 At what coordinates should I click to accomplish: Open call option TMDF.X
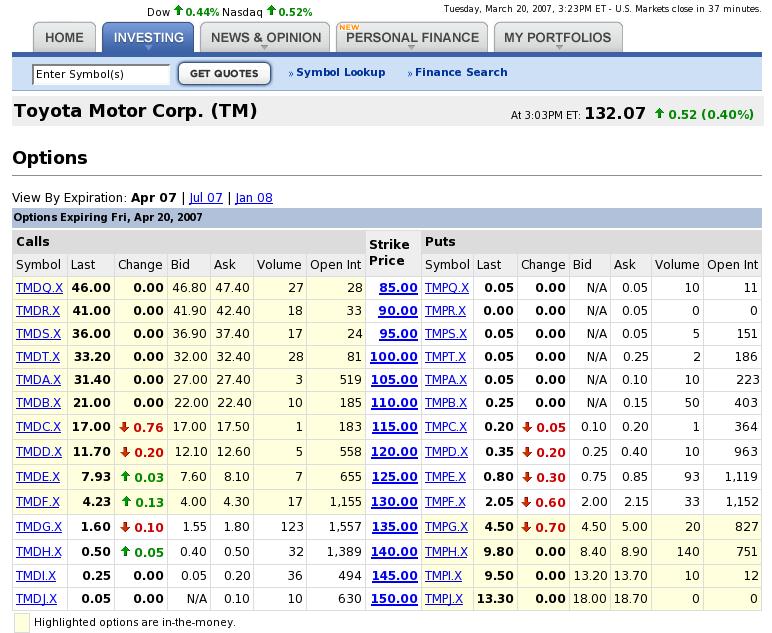[x=38, y=502]
